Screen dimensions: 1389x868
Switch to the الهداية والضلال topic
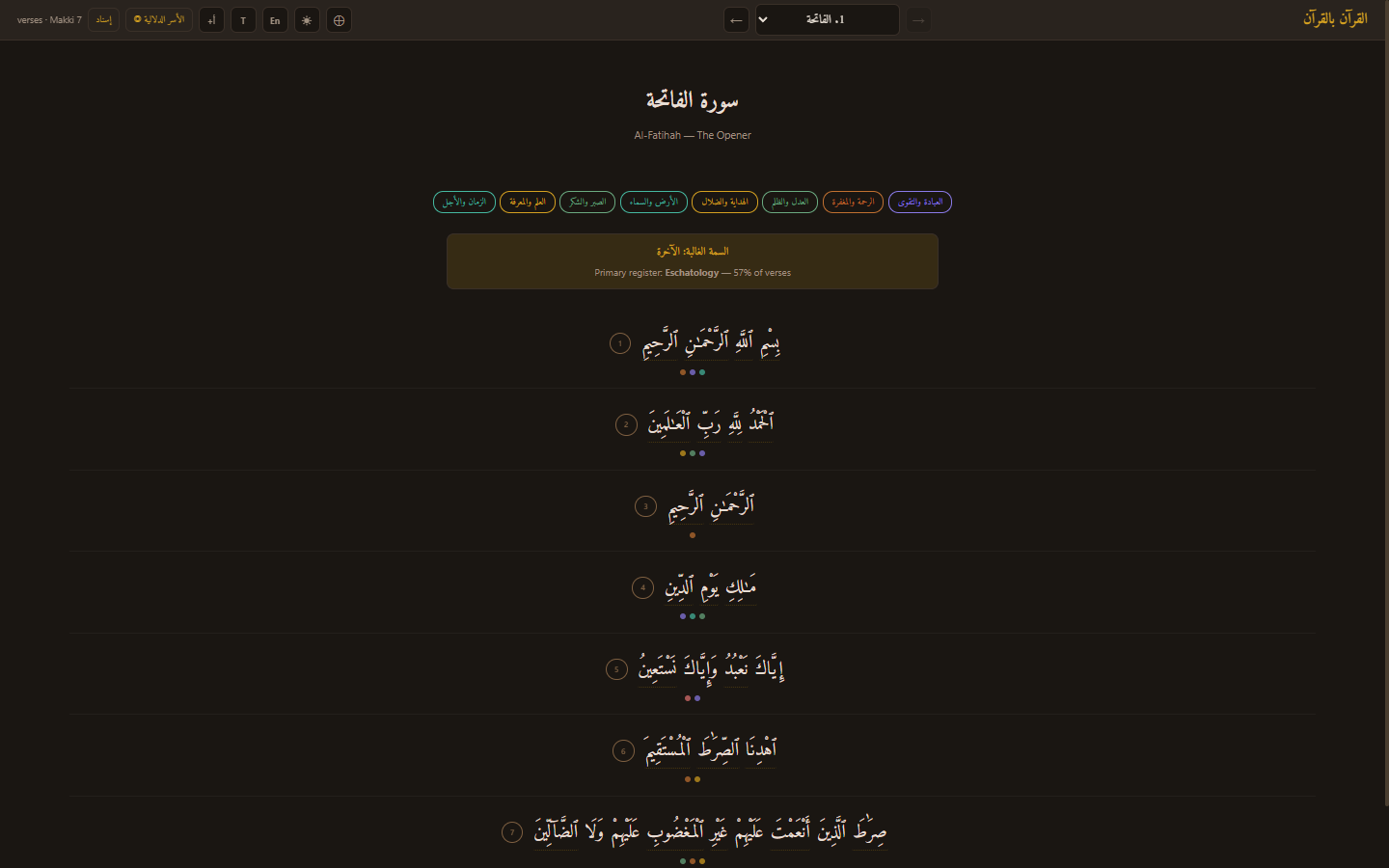click(724, 202)
